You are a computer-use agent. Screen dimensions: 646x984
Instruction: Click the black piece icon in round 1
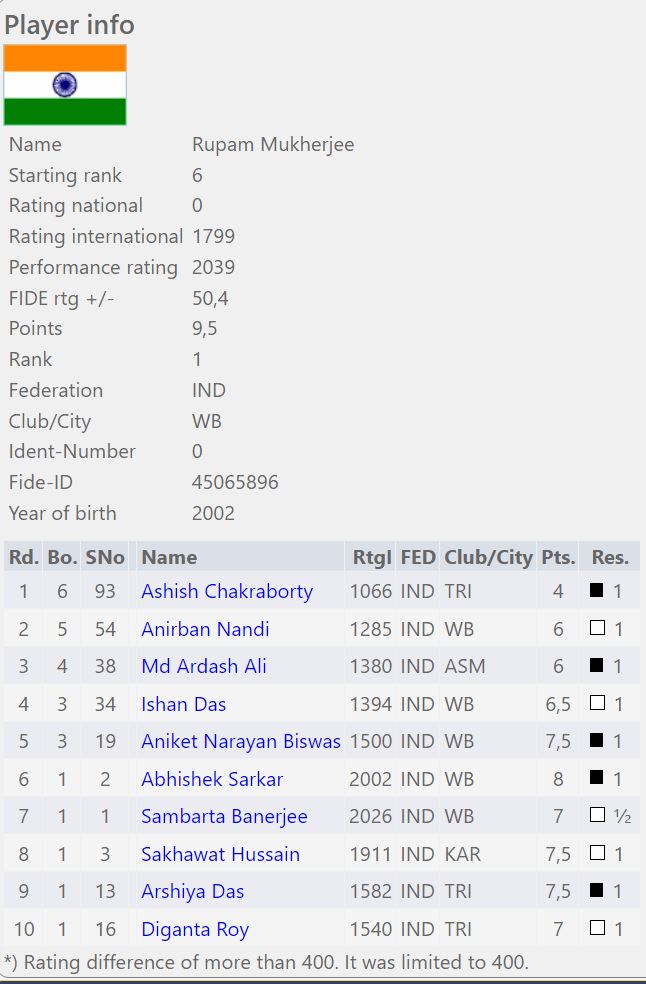pyautogui.click(x=597, y=591)
